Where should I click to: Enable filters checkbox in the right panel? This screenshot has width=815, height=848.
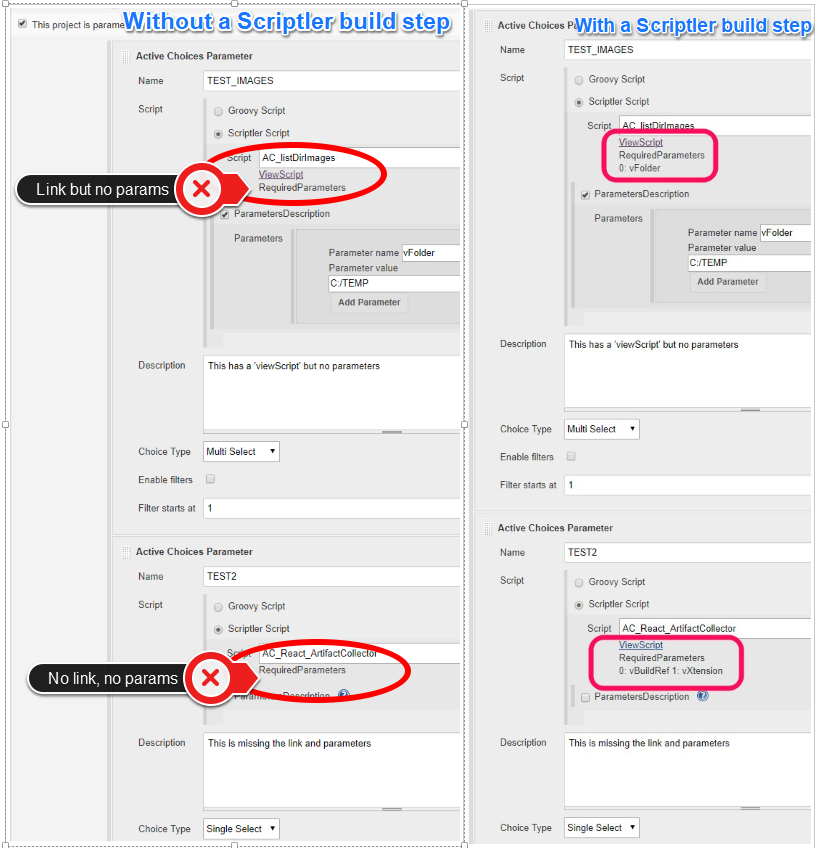[571, 456]
